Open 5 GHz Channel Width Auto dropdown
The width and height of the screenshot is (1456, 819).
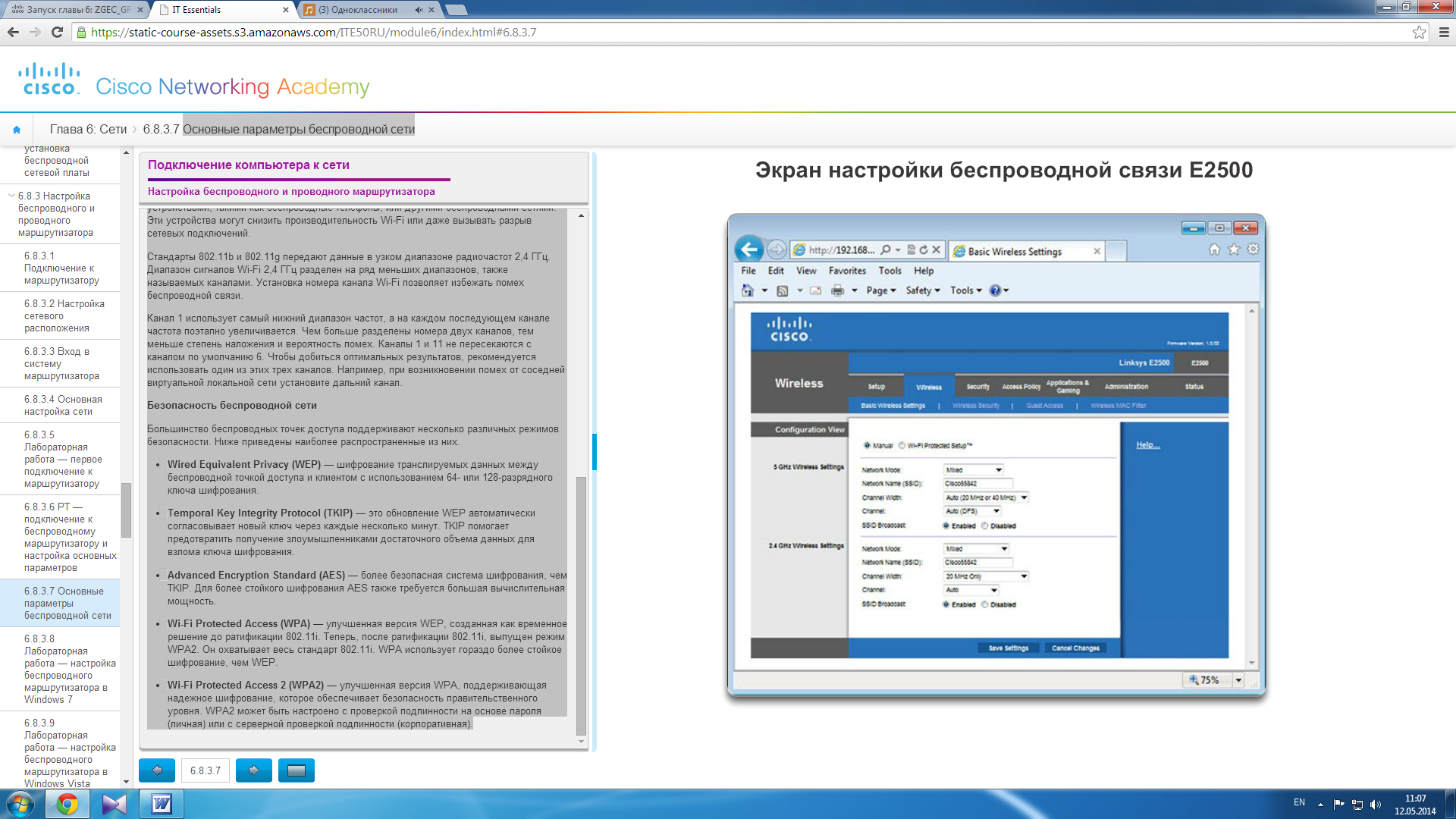(986, 497)
